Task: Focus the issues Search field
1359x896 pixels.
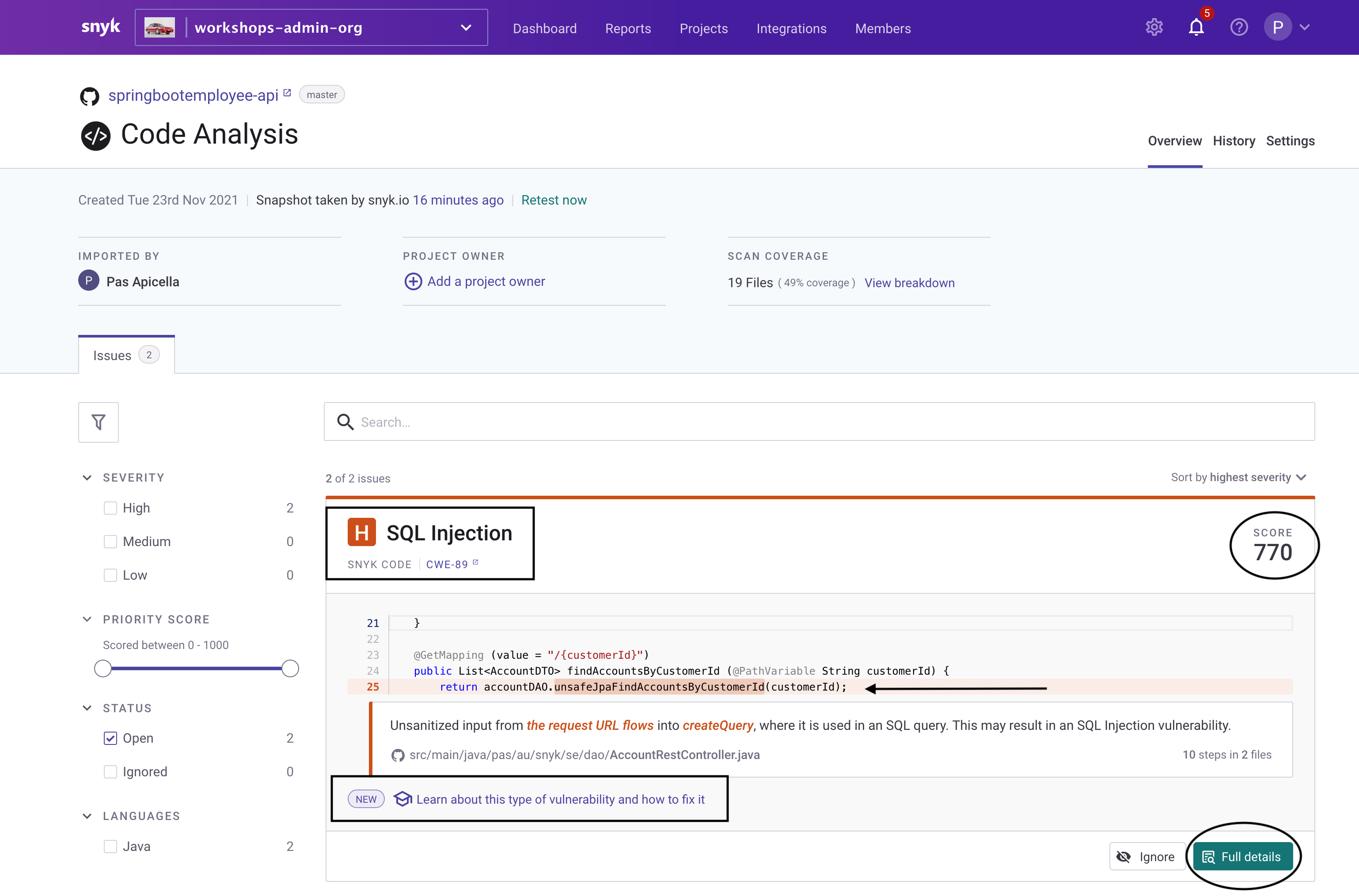Action: click(x=819, y=422)
